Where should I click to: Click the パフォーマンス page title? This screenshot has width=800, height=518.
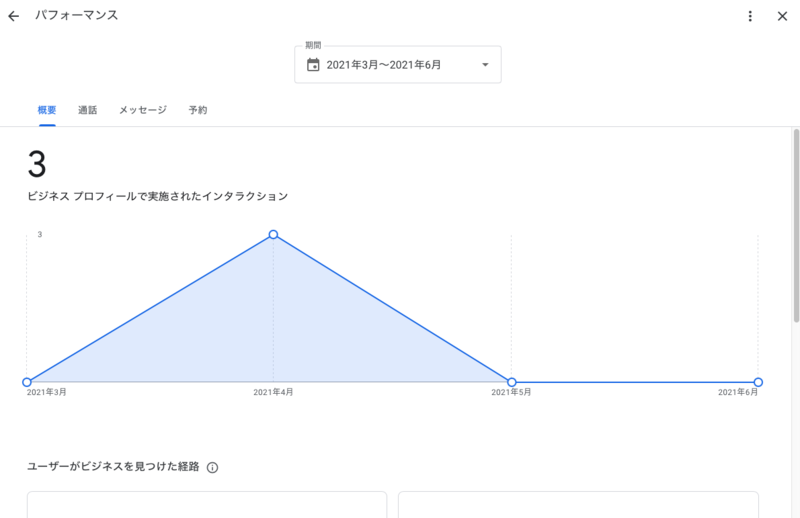tap(77, 15)
